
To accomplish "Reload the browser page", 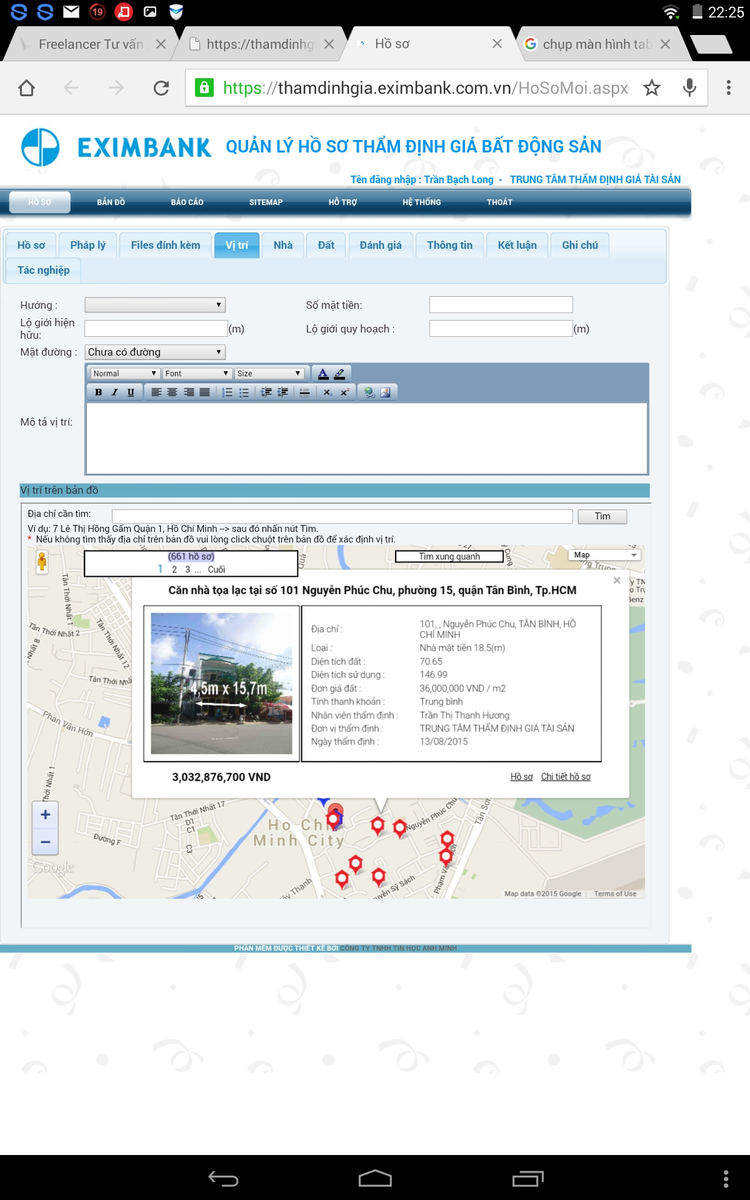I will tap(161, 88).
